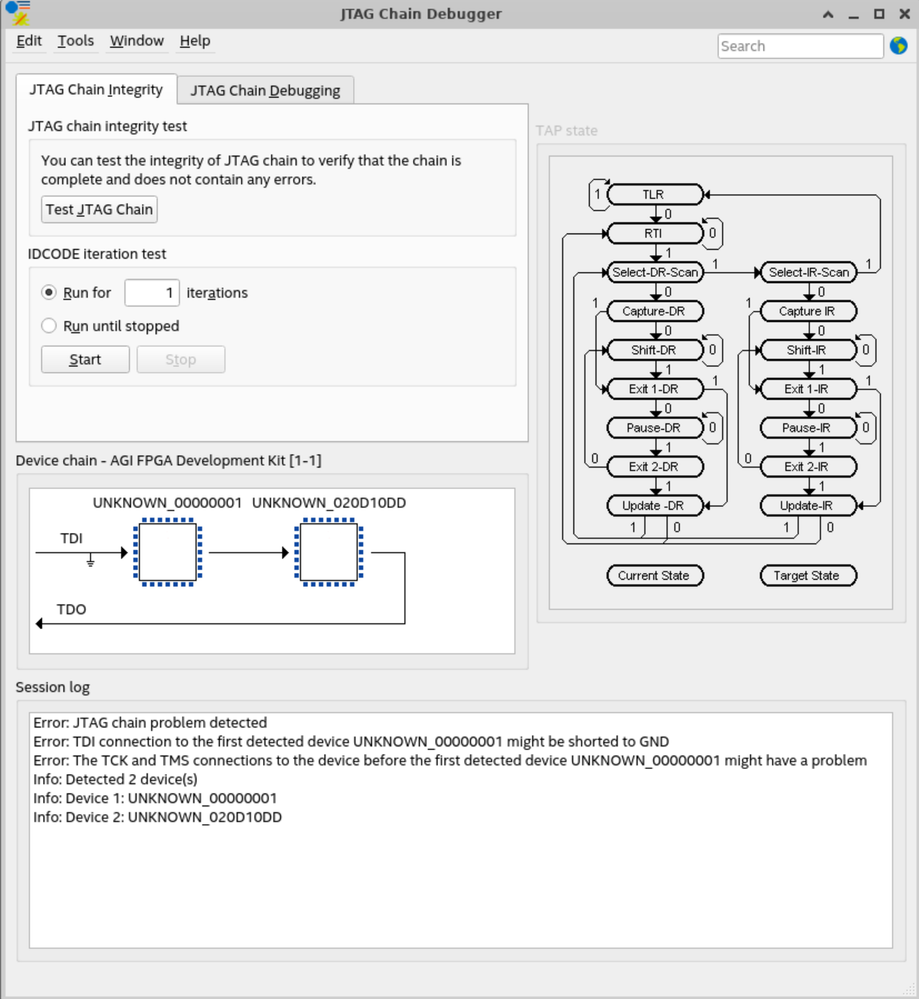Screen dimensions: 919x999
Task: Click 'Info: Device 1: UNKNOWN_00000001' log line
Action: point(155,798)
